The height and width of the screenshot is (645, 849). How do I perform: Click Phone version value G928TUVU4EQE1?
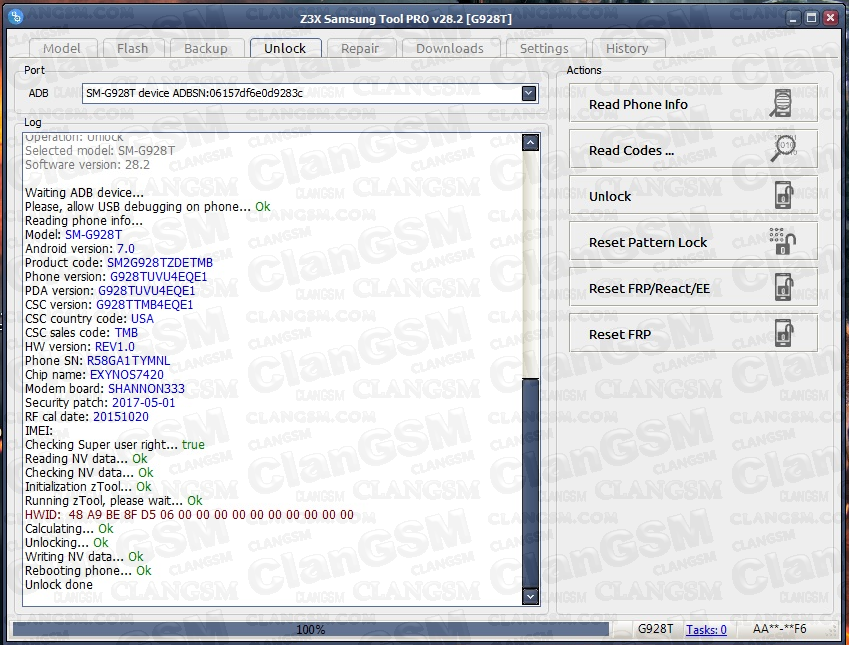pos(159,277)
